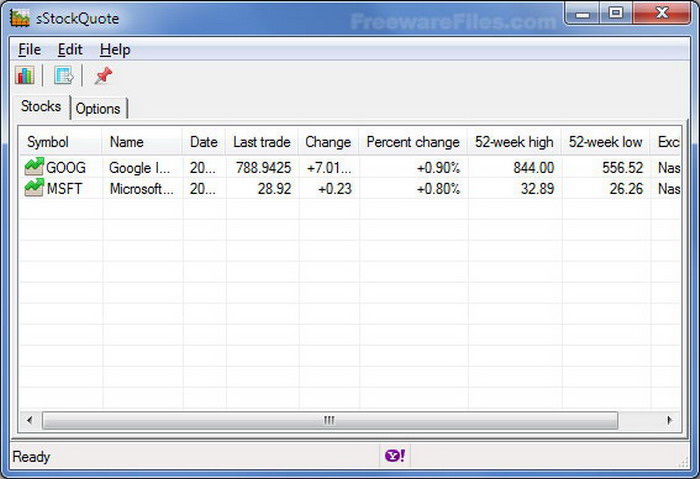Click the 556.52 52-week low value

pyautogui.click(x=622, y=167)
